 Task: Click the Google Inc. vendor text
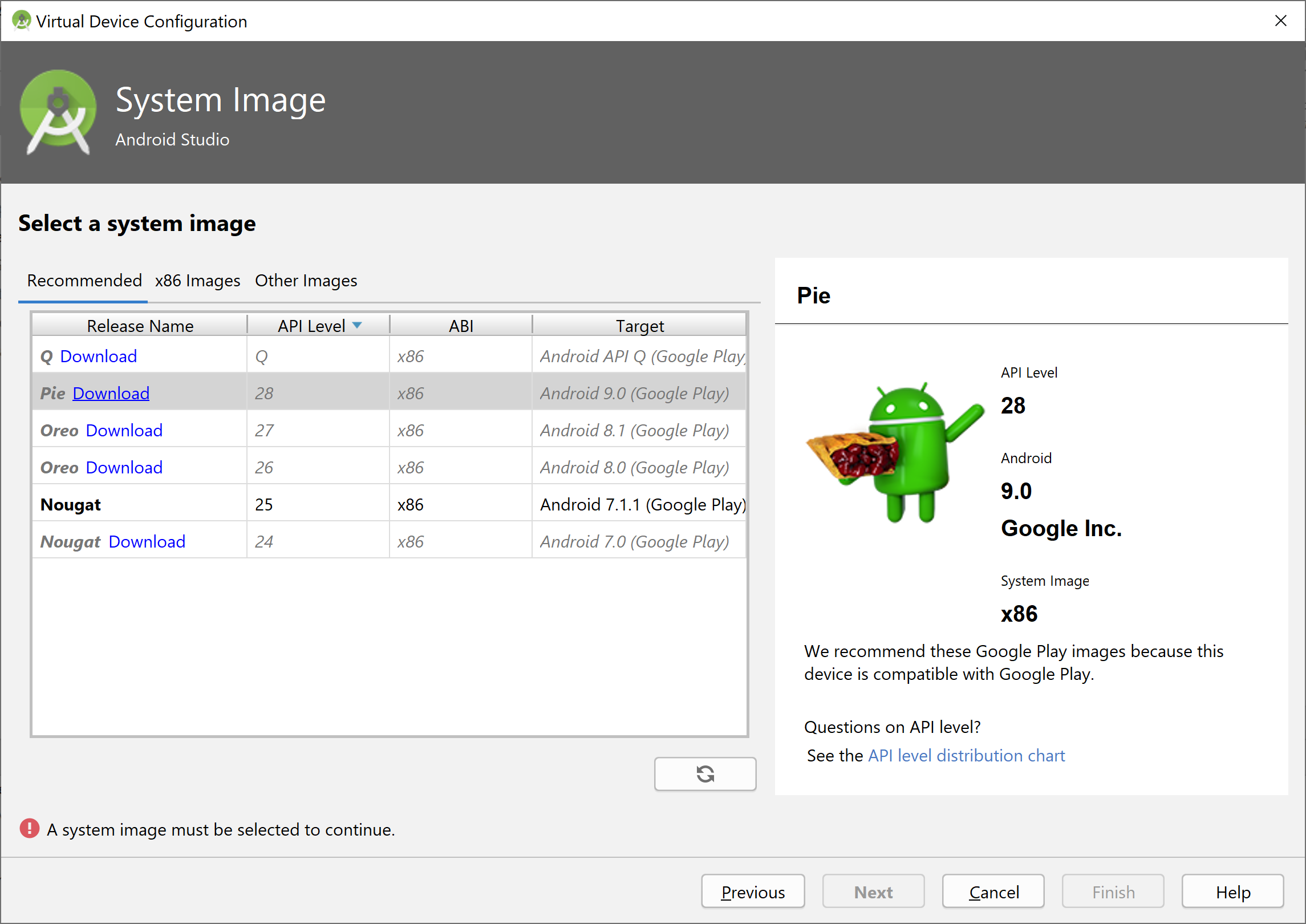pyautogui.click(x=1061, y=528)
